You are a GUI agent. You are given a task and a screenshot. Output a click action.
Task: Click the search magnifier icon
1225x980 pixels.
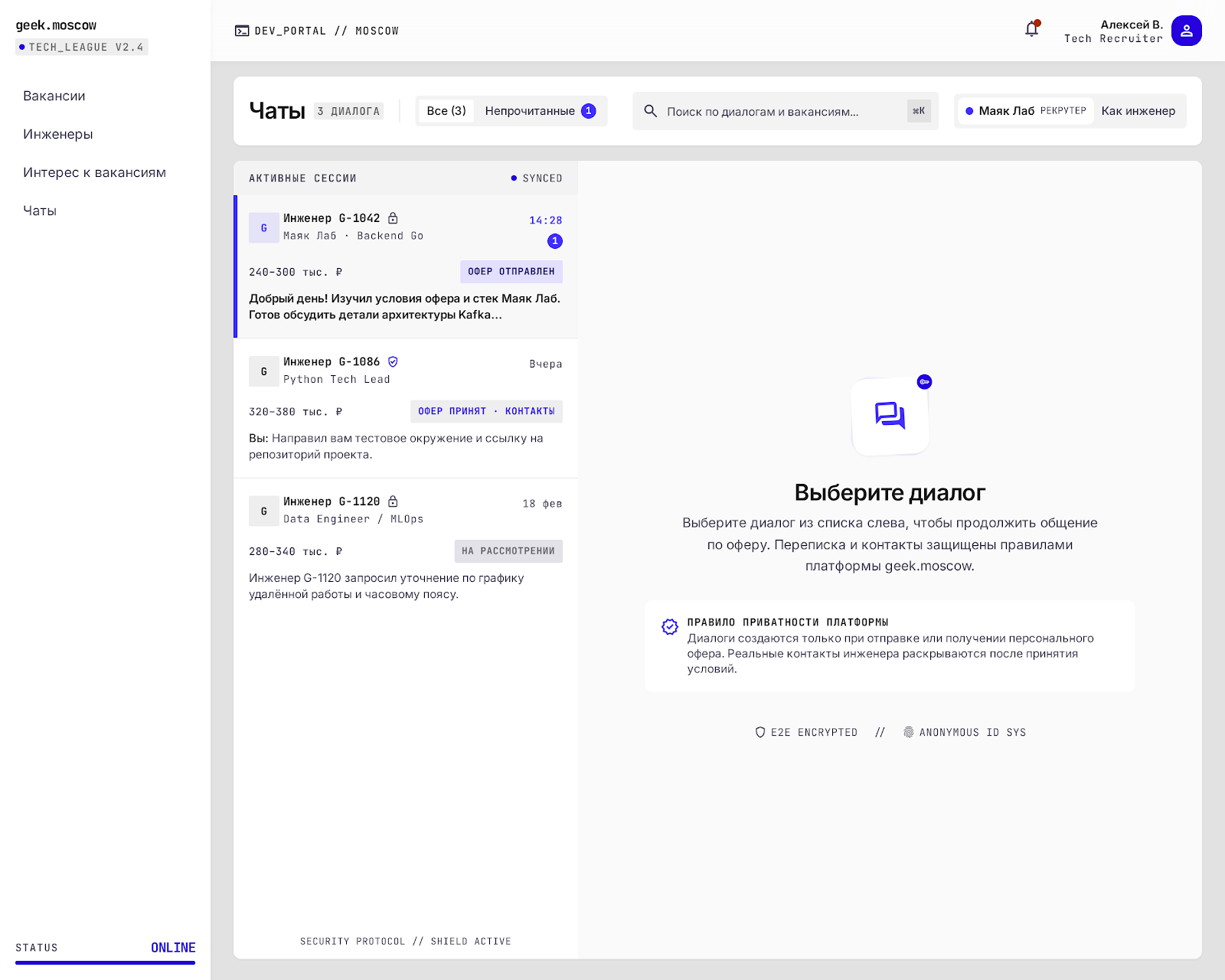[x=650, y=111]
